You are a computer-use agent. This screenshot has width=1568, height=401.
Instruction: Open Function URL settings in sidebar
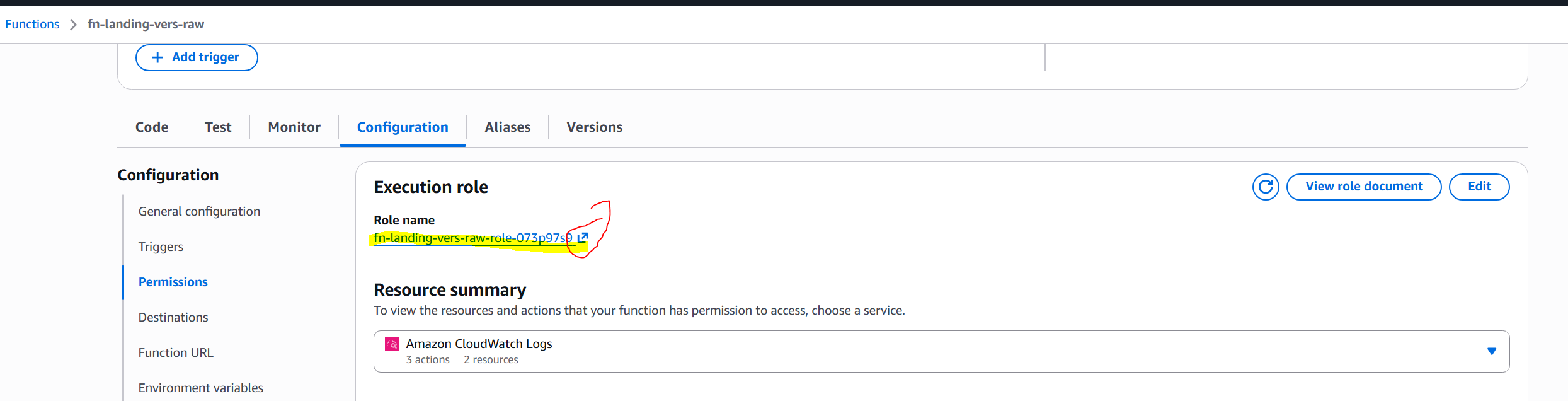point(176,352)
